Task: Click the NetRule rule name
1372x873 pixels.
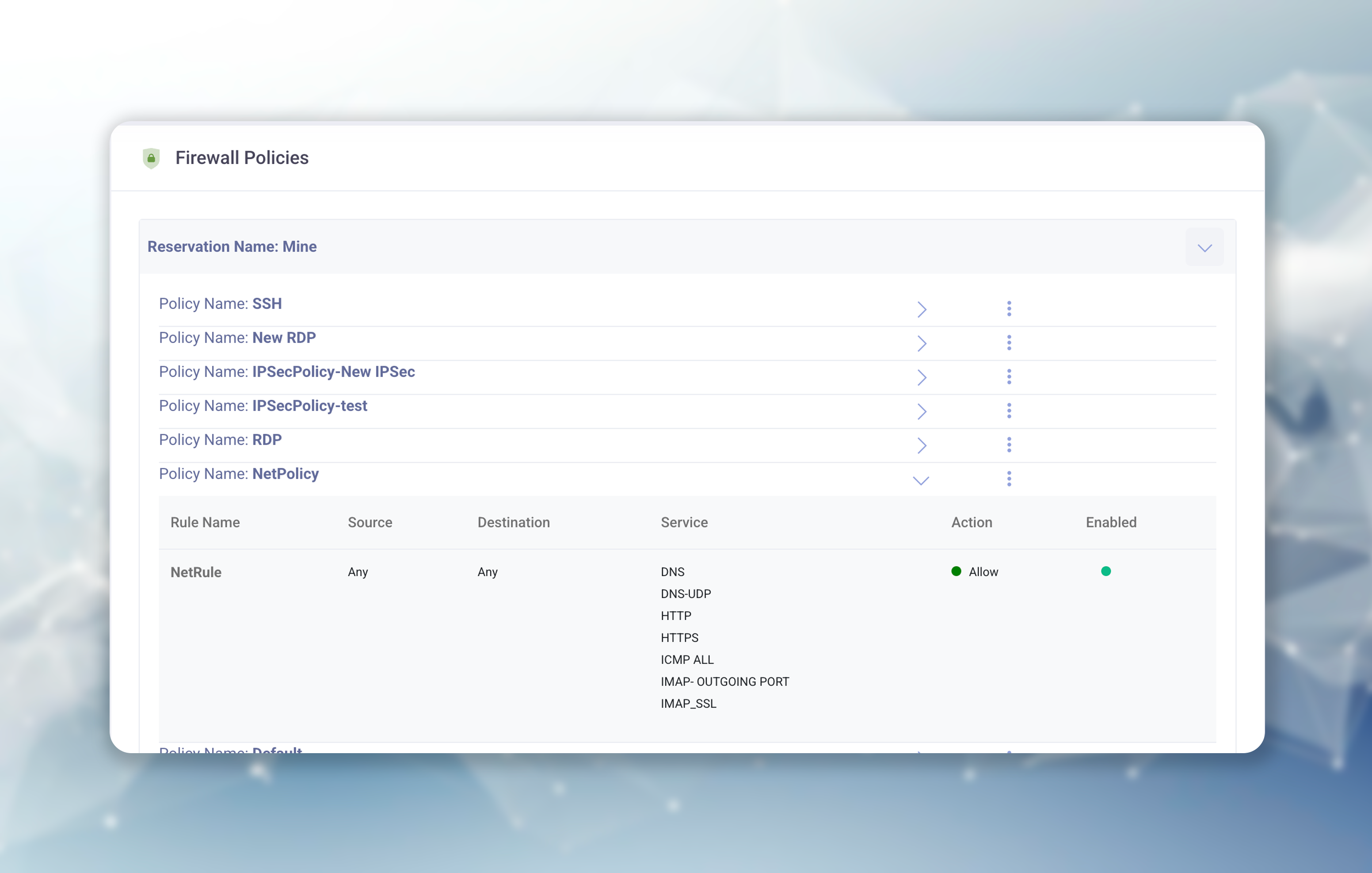Action: [196, 572]
